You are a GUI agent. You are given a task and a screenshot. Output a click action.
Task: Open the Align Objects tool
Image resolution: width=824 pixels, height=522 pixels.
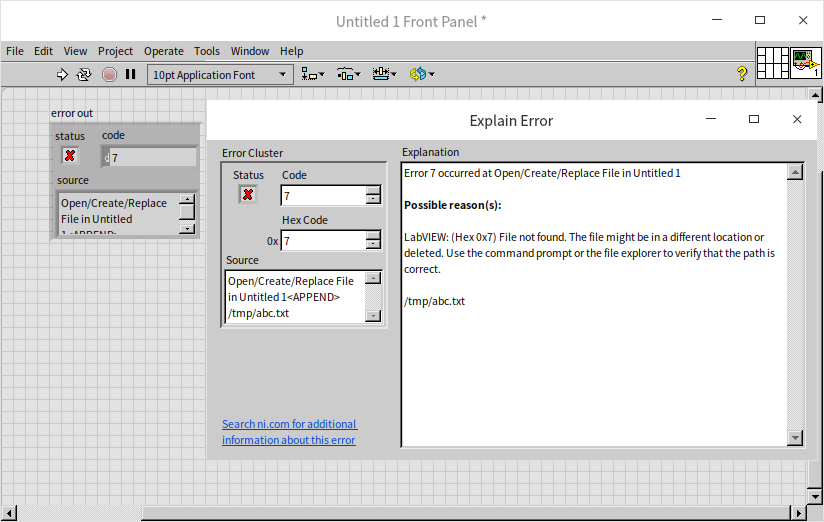pyautogui.click(x=313, y=74)
